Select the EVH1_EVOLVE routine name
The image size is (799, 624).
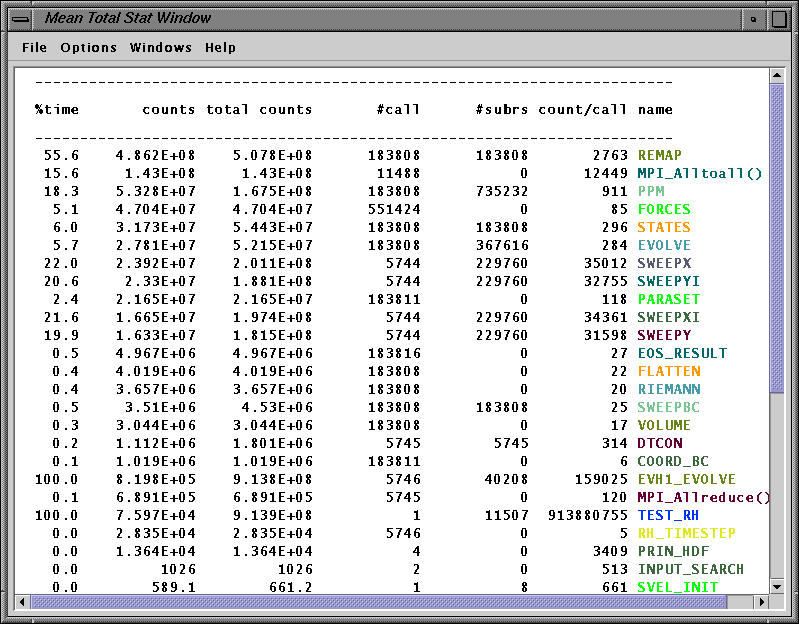687,479
